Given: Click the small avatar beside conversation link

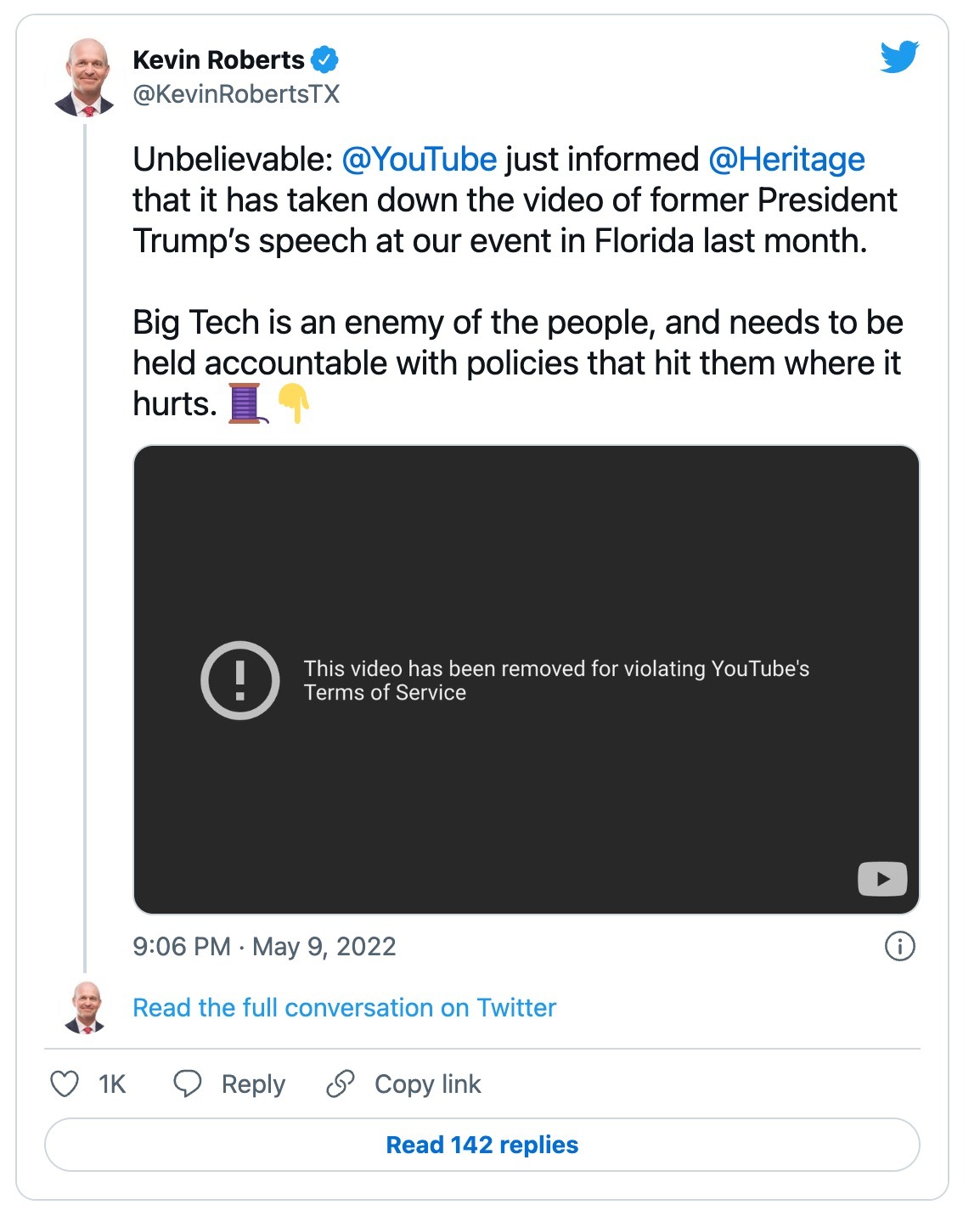Looking at the screenshot, I should click(86, 1007).
